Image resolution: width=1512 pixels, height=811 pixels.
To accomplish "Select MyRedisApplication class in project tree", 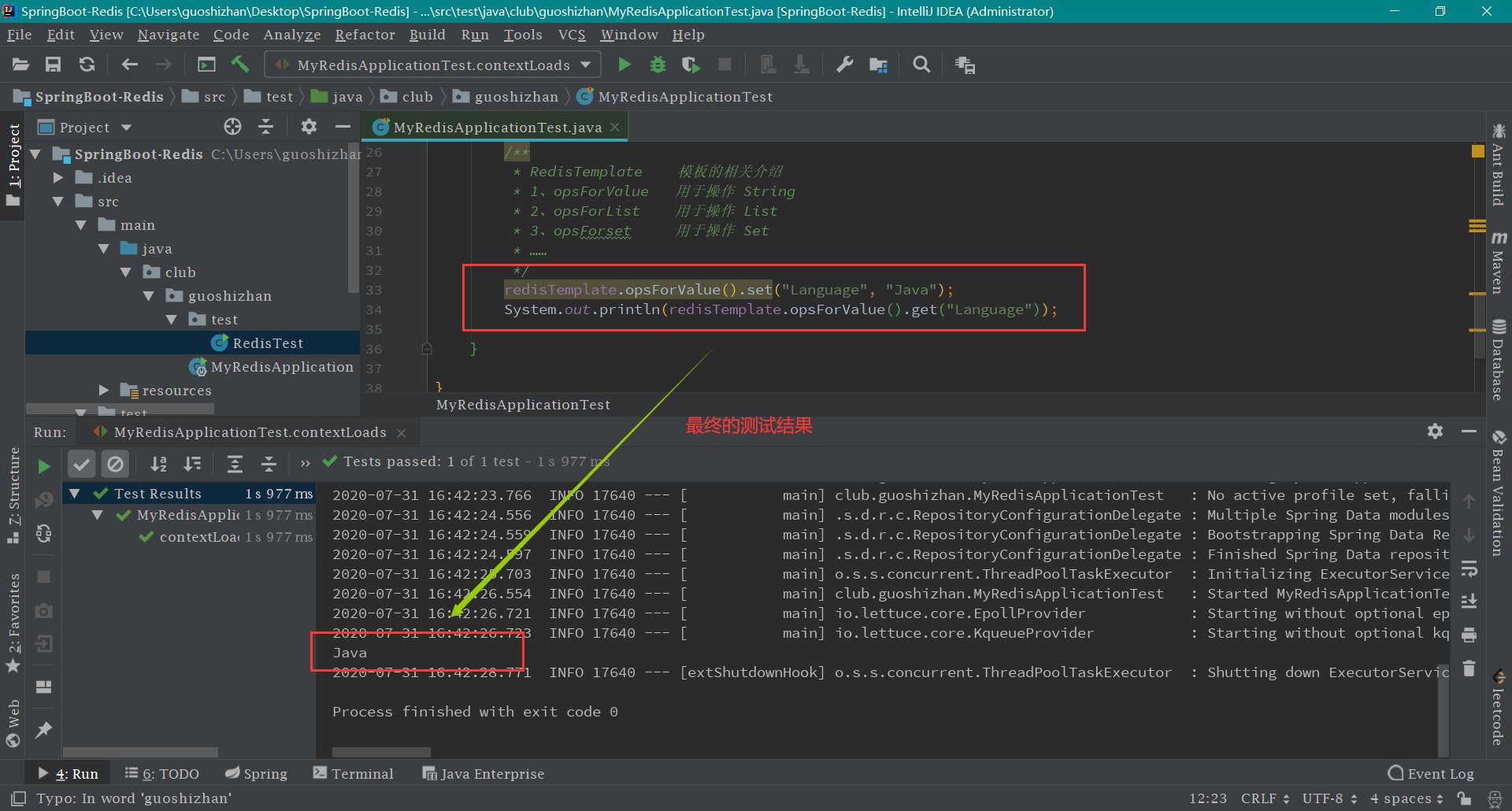I will click(281, 367).
